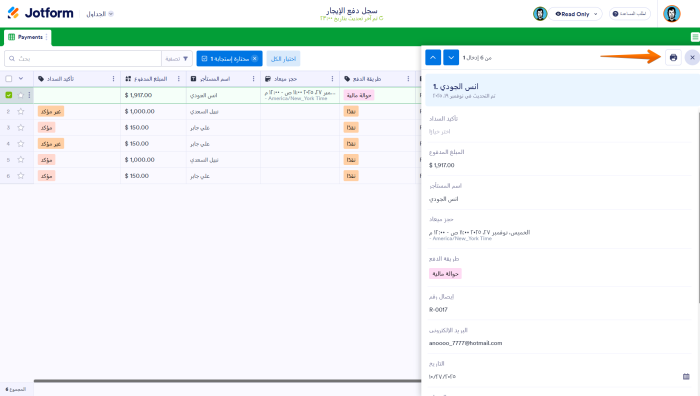Viewport: 700px width, 396px height.
Task: Click the غير مؤكد tag in row 4
Action: click(x=51, y=143)
